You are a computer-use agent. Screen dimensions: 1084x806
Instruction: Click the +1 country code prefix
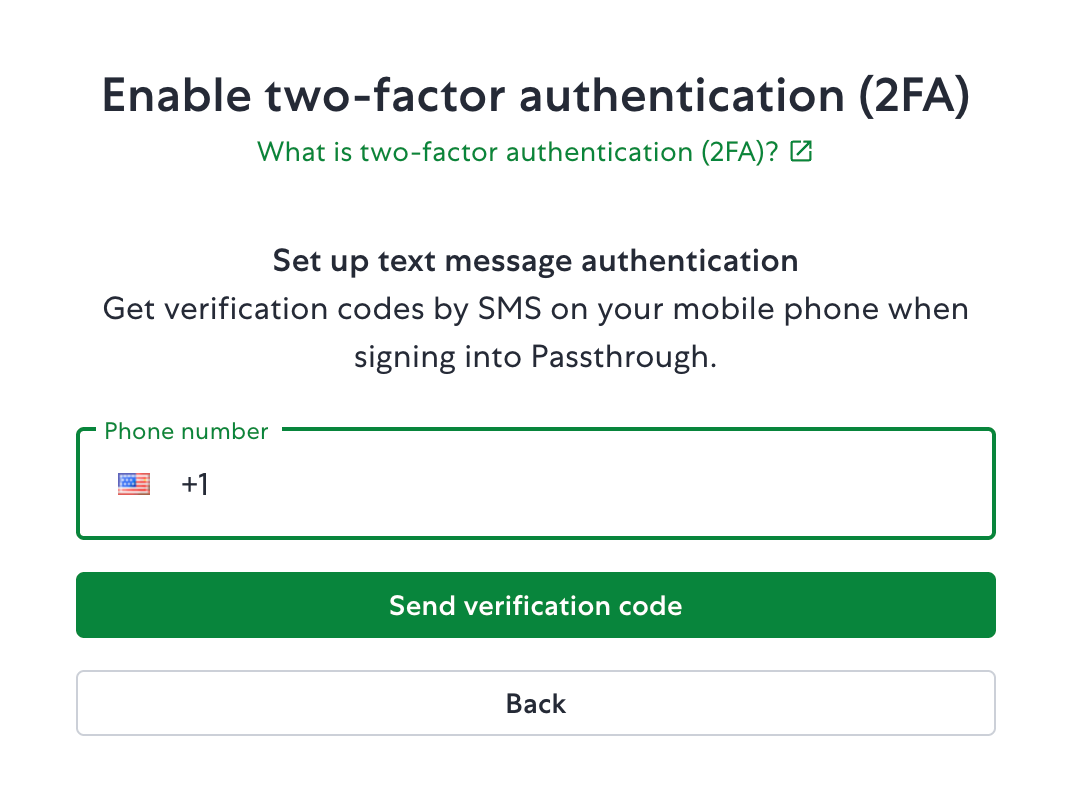point(195,485)
